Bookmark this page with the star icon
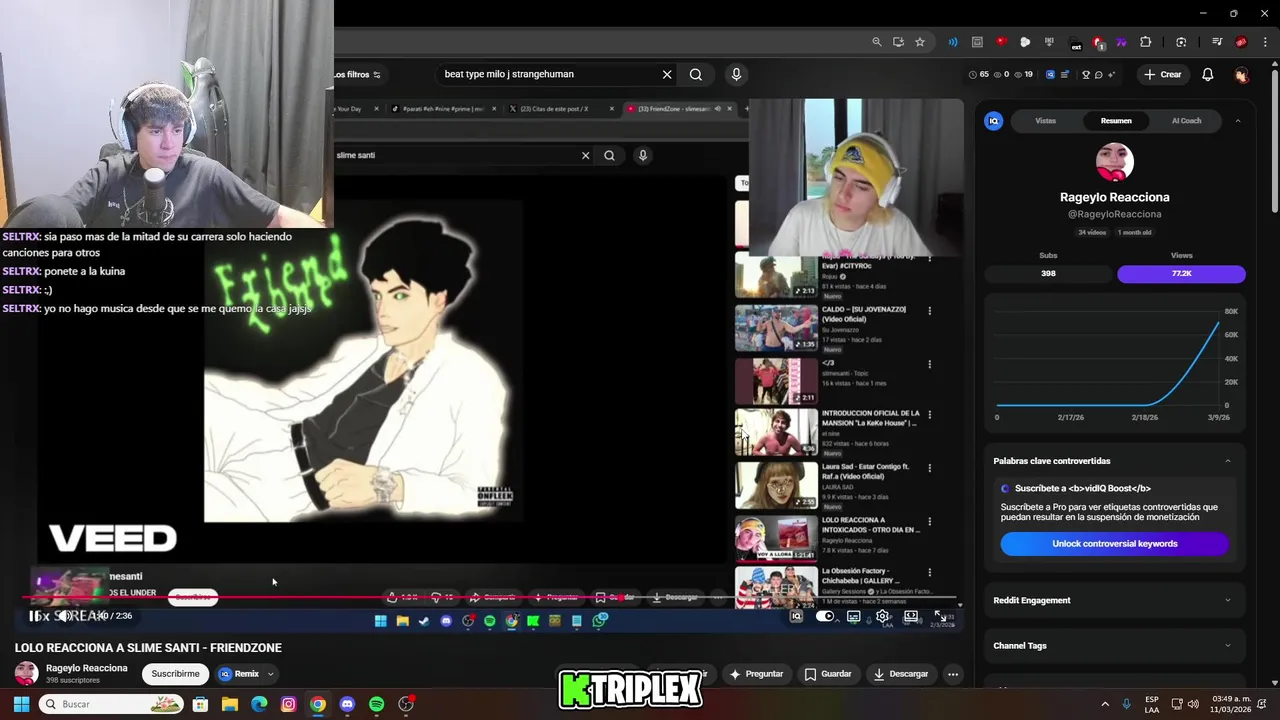This screenshot has width=1280, height=720. coord(920,42)
